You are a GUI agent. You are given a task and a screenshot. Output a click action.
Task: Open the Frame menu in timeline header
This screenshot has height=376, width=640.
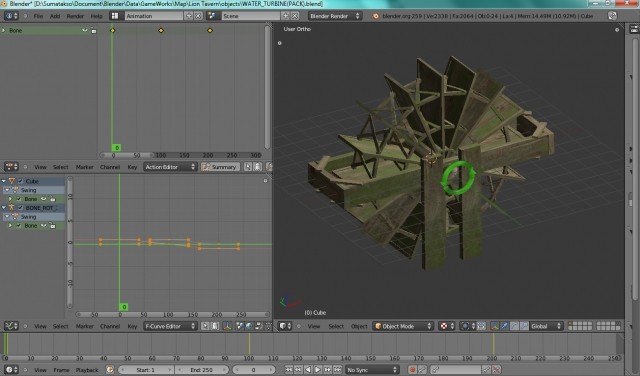61,370
